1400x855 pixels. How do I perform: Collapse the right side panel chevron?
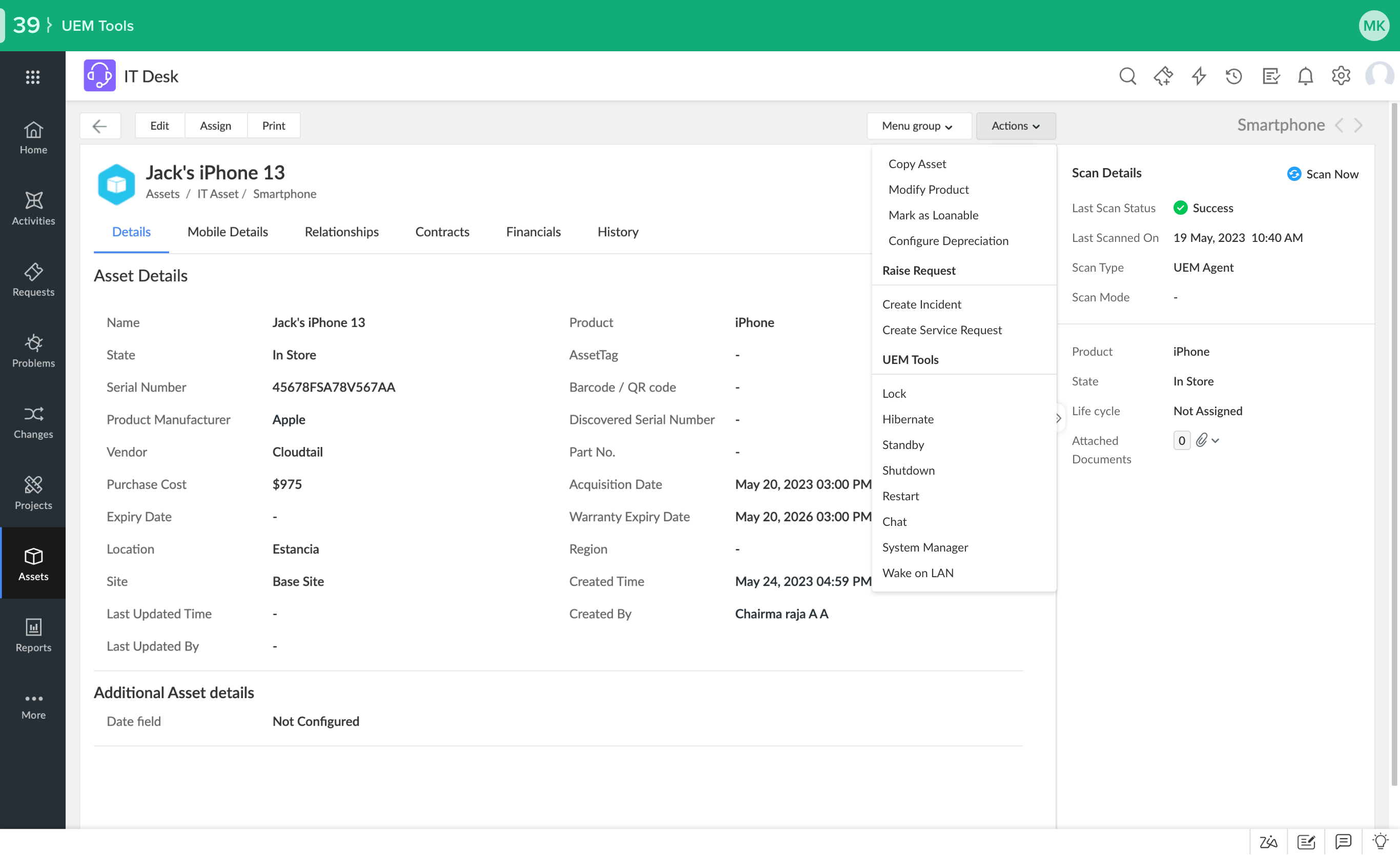click(x=1058, y=418)
